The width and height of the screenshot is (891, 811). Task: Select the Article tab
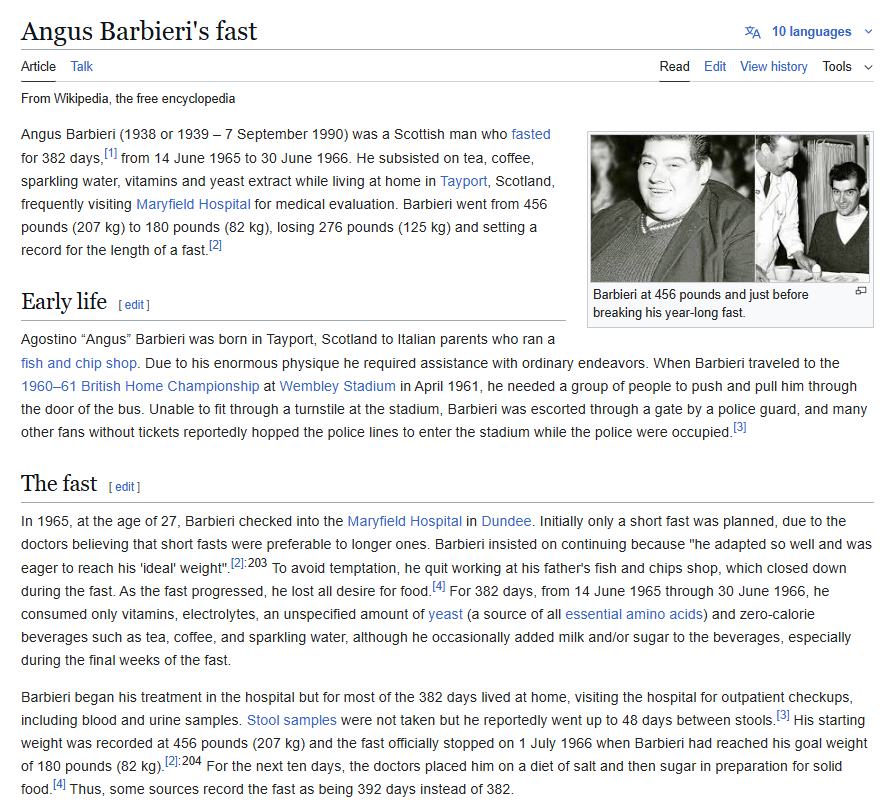[x=38, y=66]
